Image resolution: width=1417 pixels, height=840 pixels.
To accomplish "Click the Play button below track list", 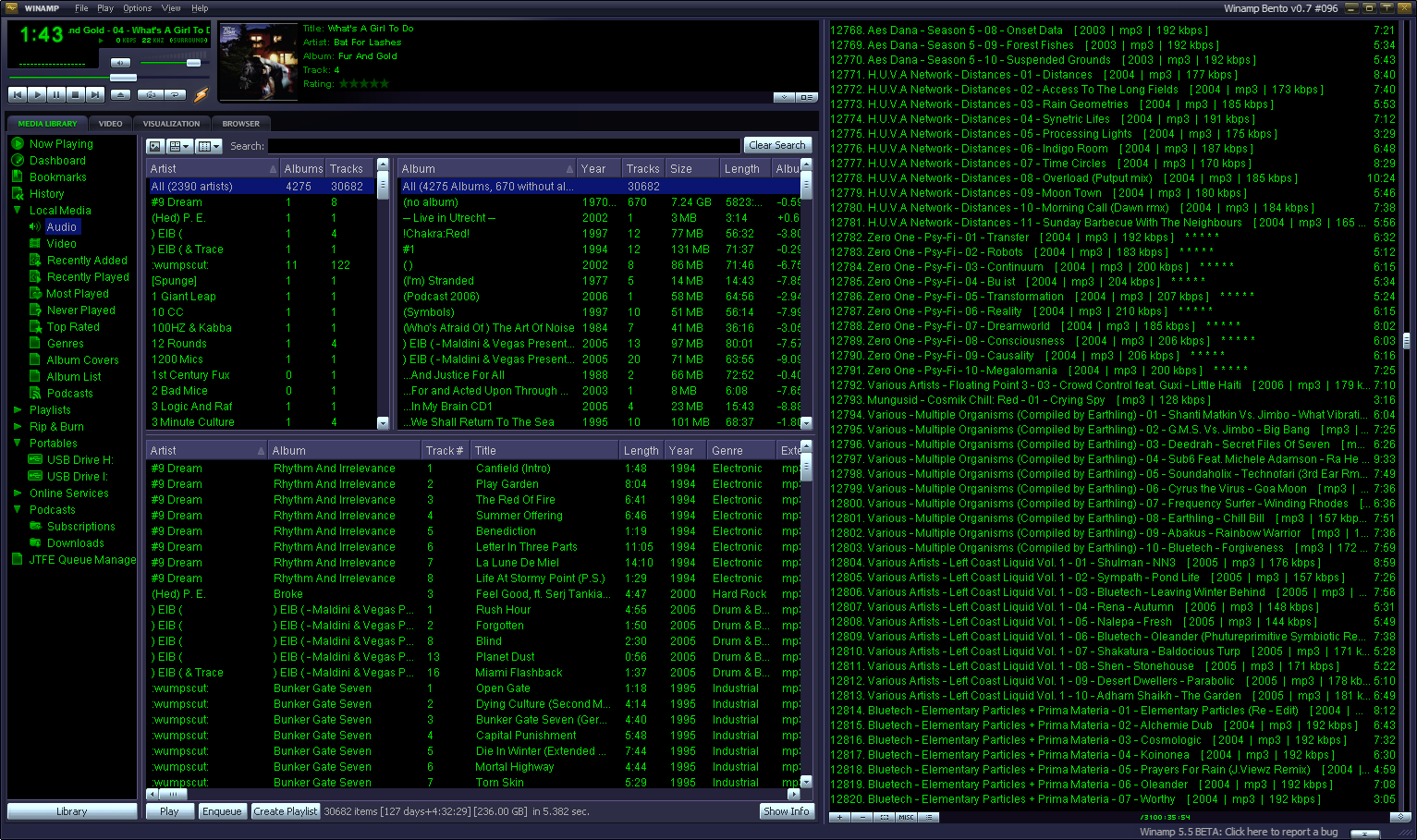I will (169, 811).
